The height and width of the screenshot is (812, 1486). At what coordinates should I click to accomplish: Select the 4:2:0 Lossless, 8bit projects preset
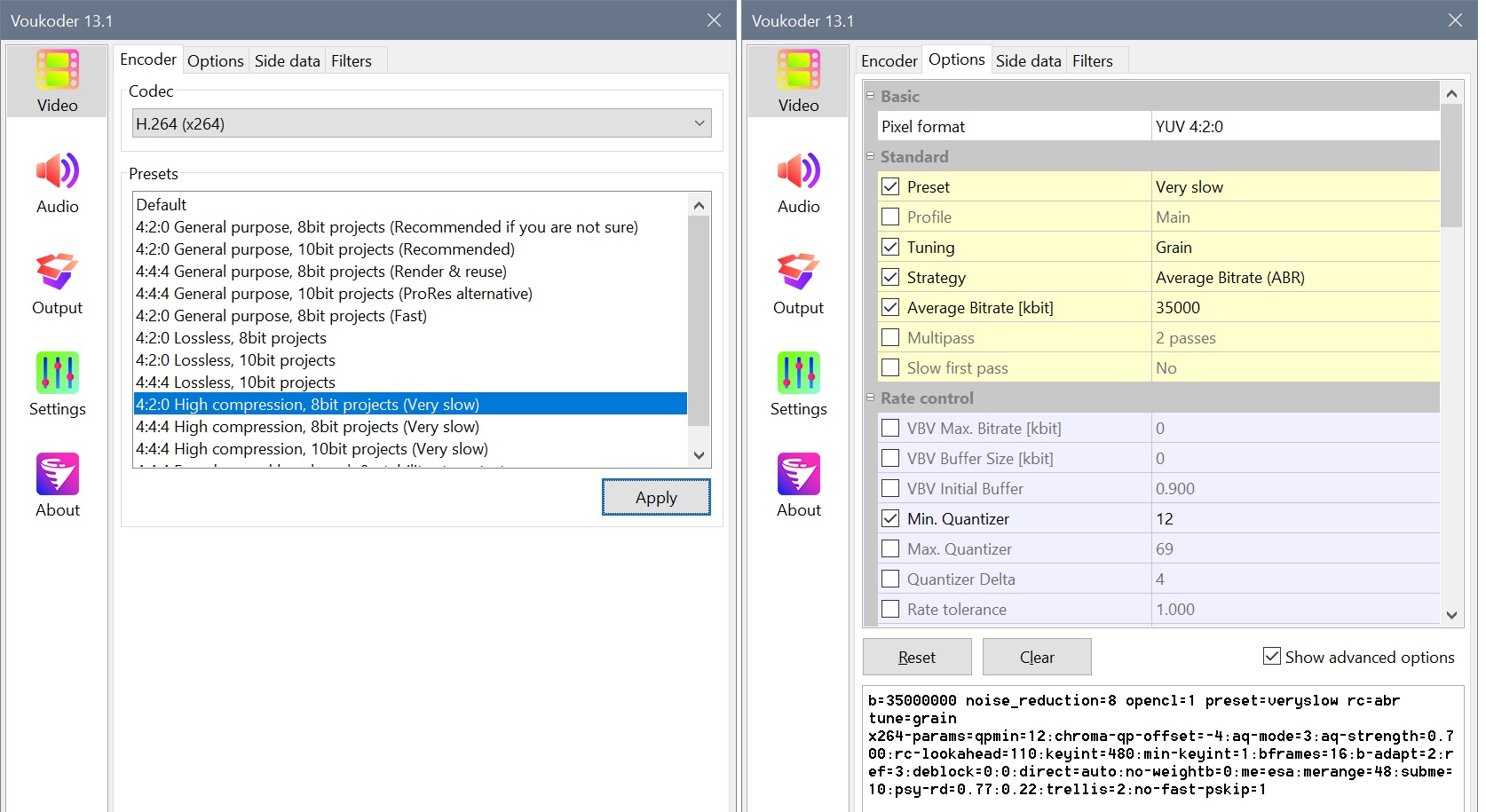(231, 338)
